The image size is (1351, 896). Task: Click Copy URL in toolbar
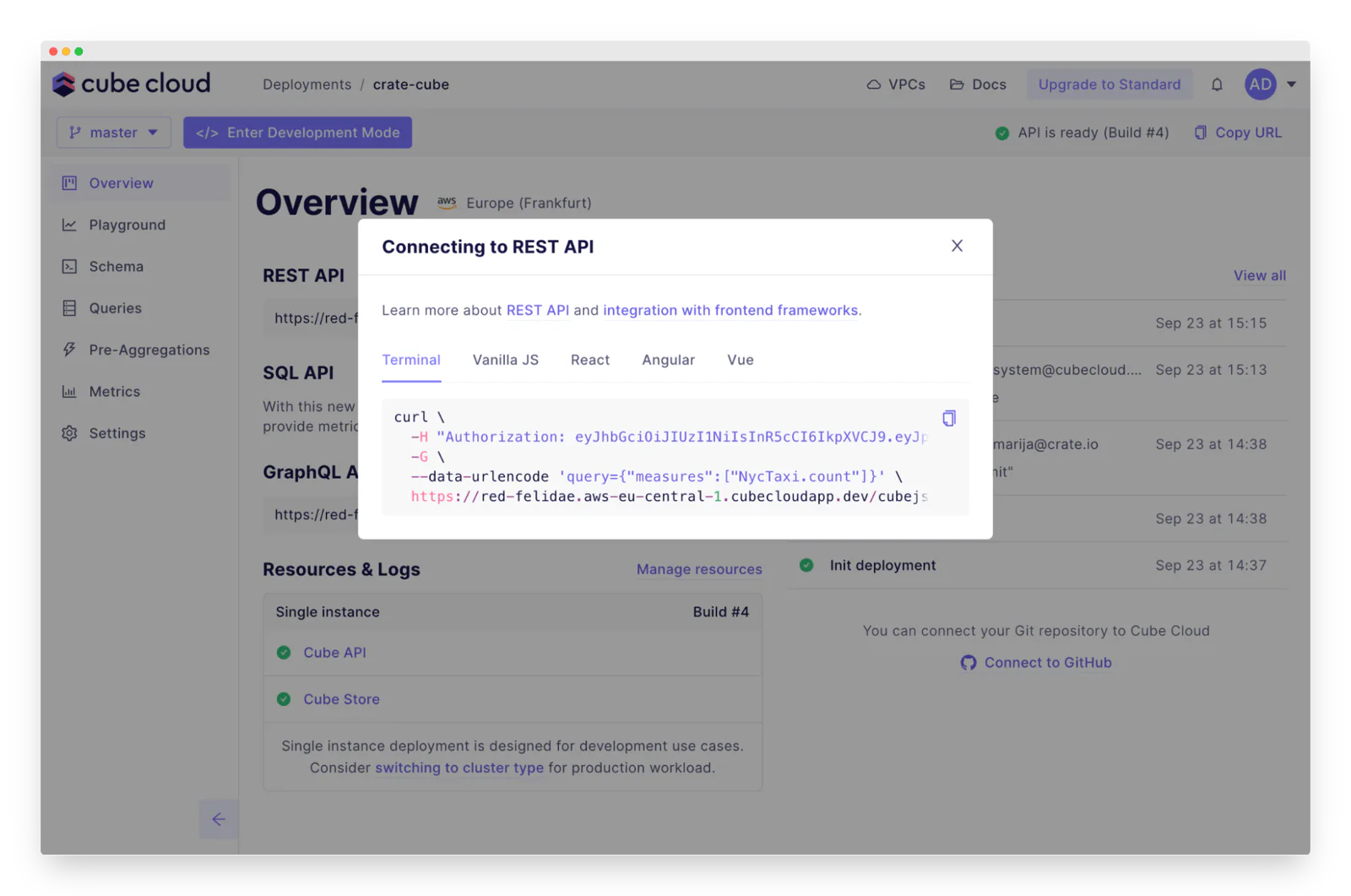point(1238,133)
